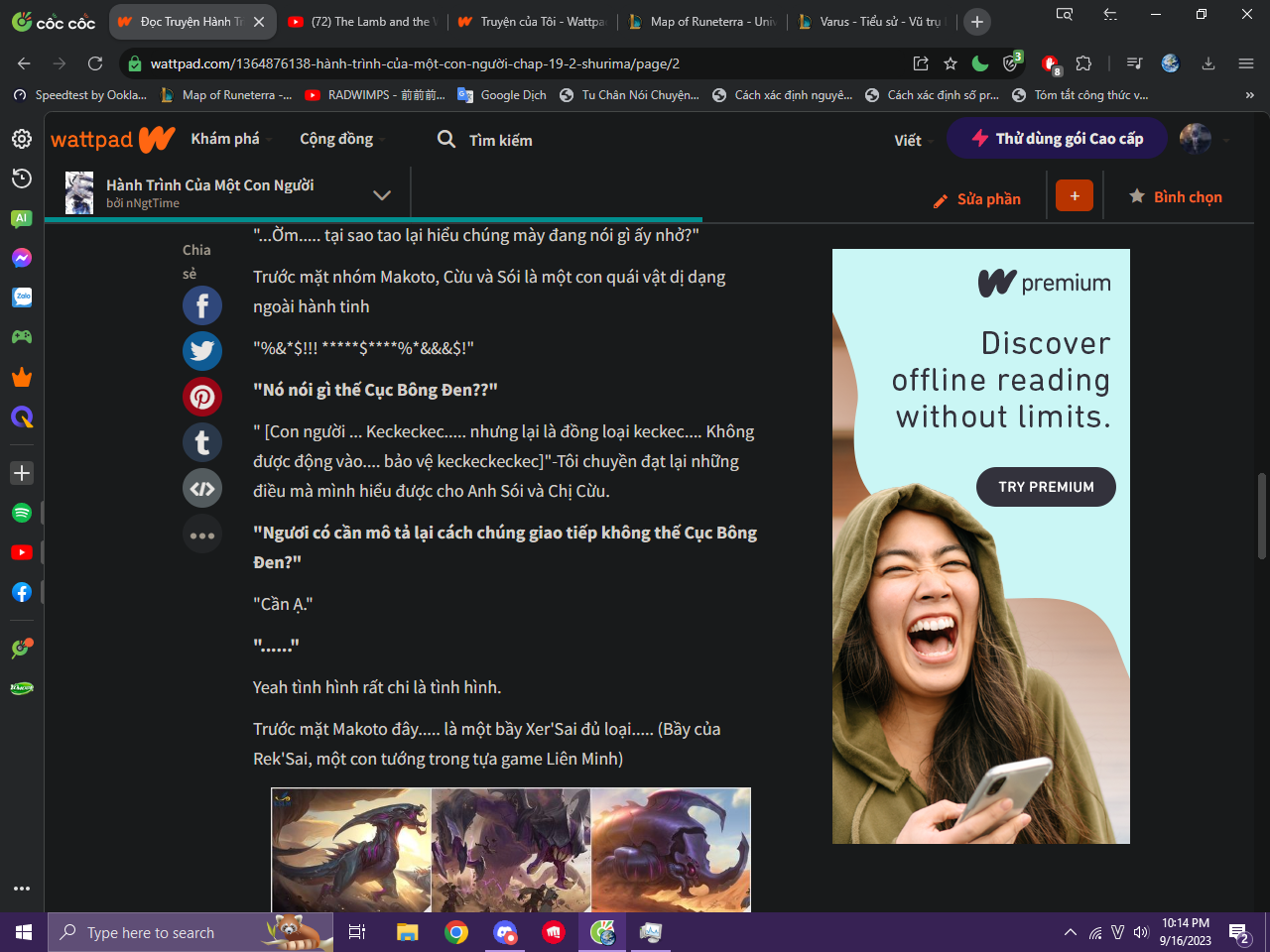Show more bookmarks chevron
The image size is (1270, 952).
1249,95
